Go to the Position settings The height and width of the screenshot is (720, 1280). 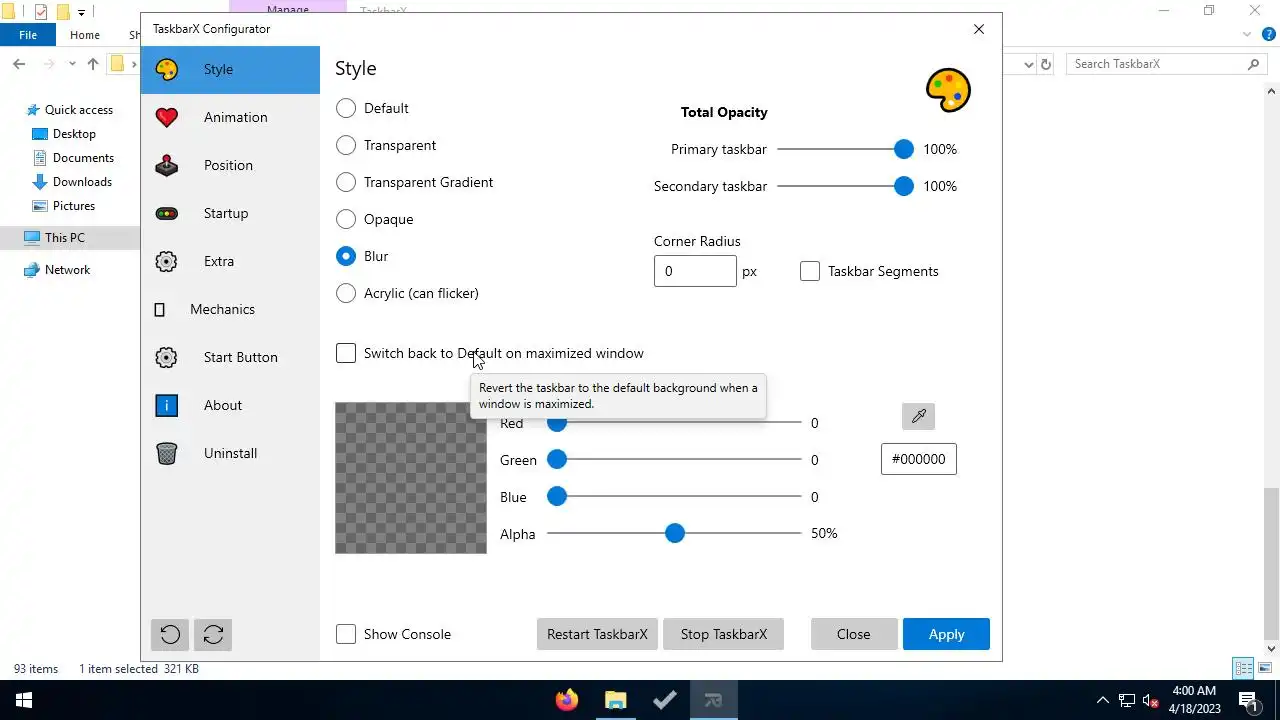point(230,165)
